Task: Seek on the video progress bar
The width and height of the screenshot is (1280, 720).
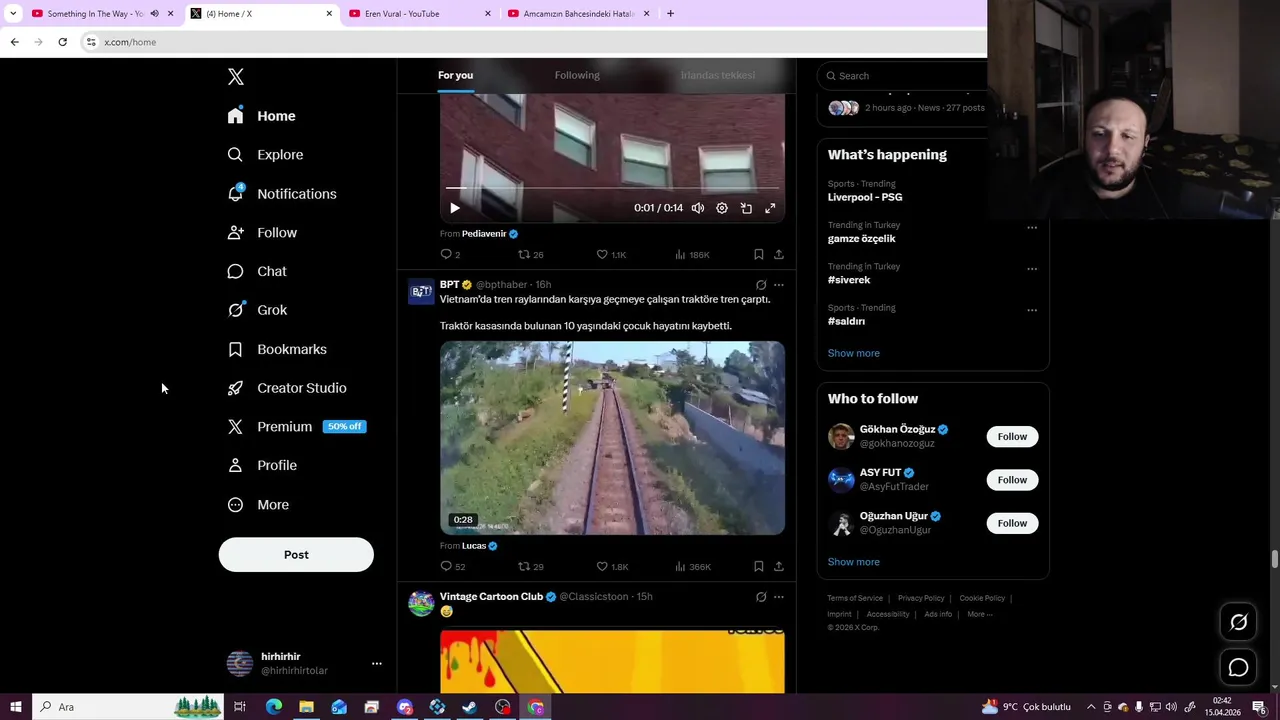Action: click(612, 188)
